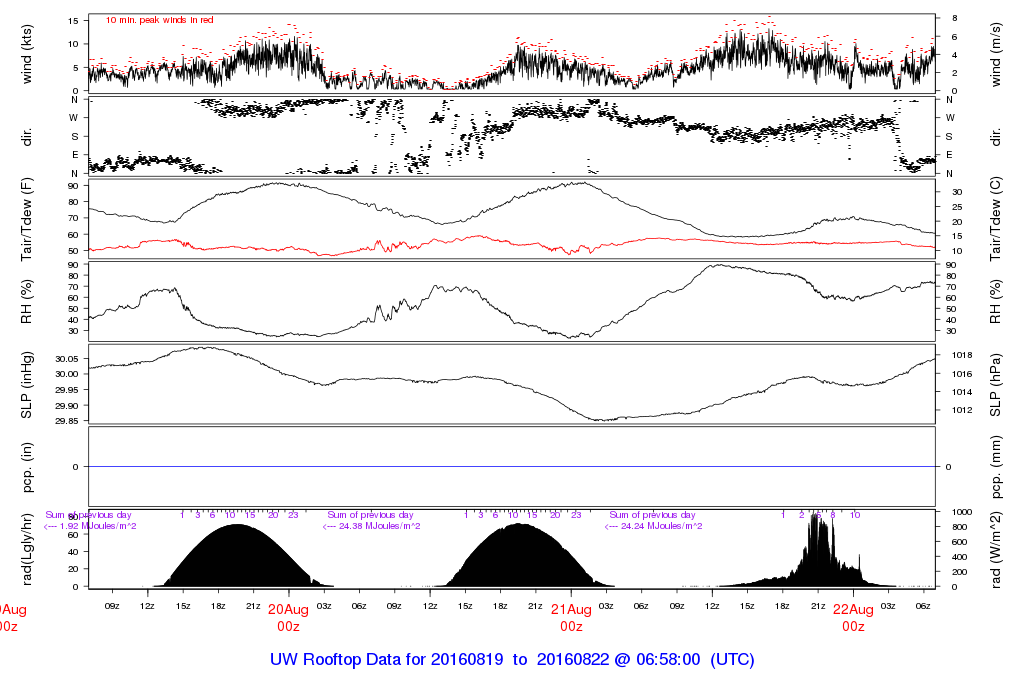
Task: Select the 'rad(Lgly/hr)' axis label
Action: coord(27,549)
